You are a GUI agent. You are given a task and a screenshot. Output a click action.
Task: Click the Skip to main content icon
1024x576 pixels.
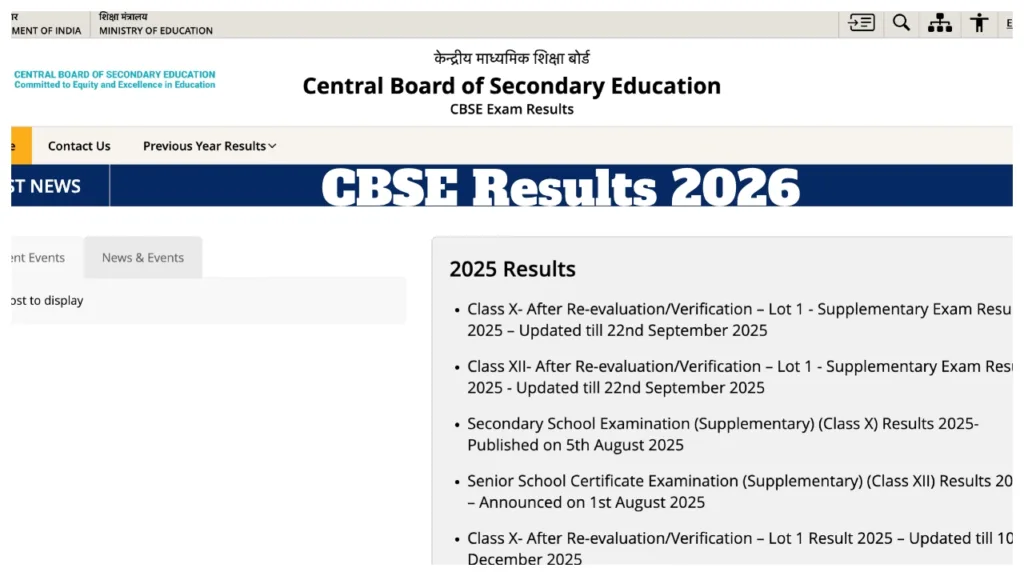click(860, 22)
